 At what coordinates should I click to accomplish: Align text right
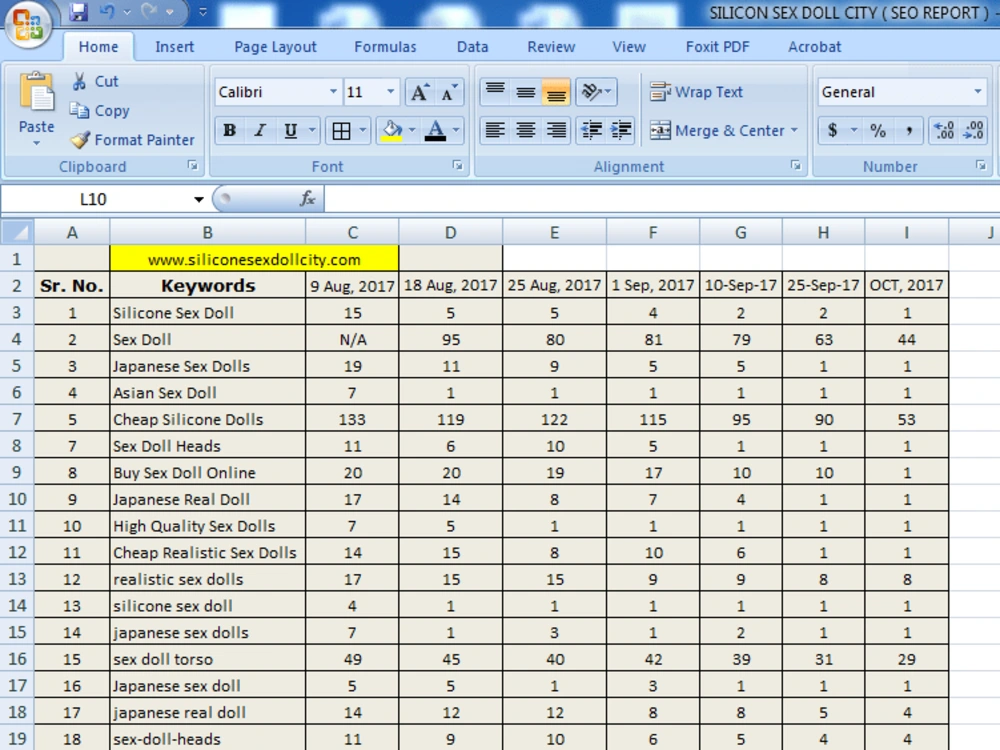pos(555,130)
